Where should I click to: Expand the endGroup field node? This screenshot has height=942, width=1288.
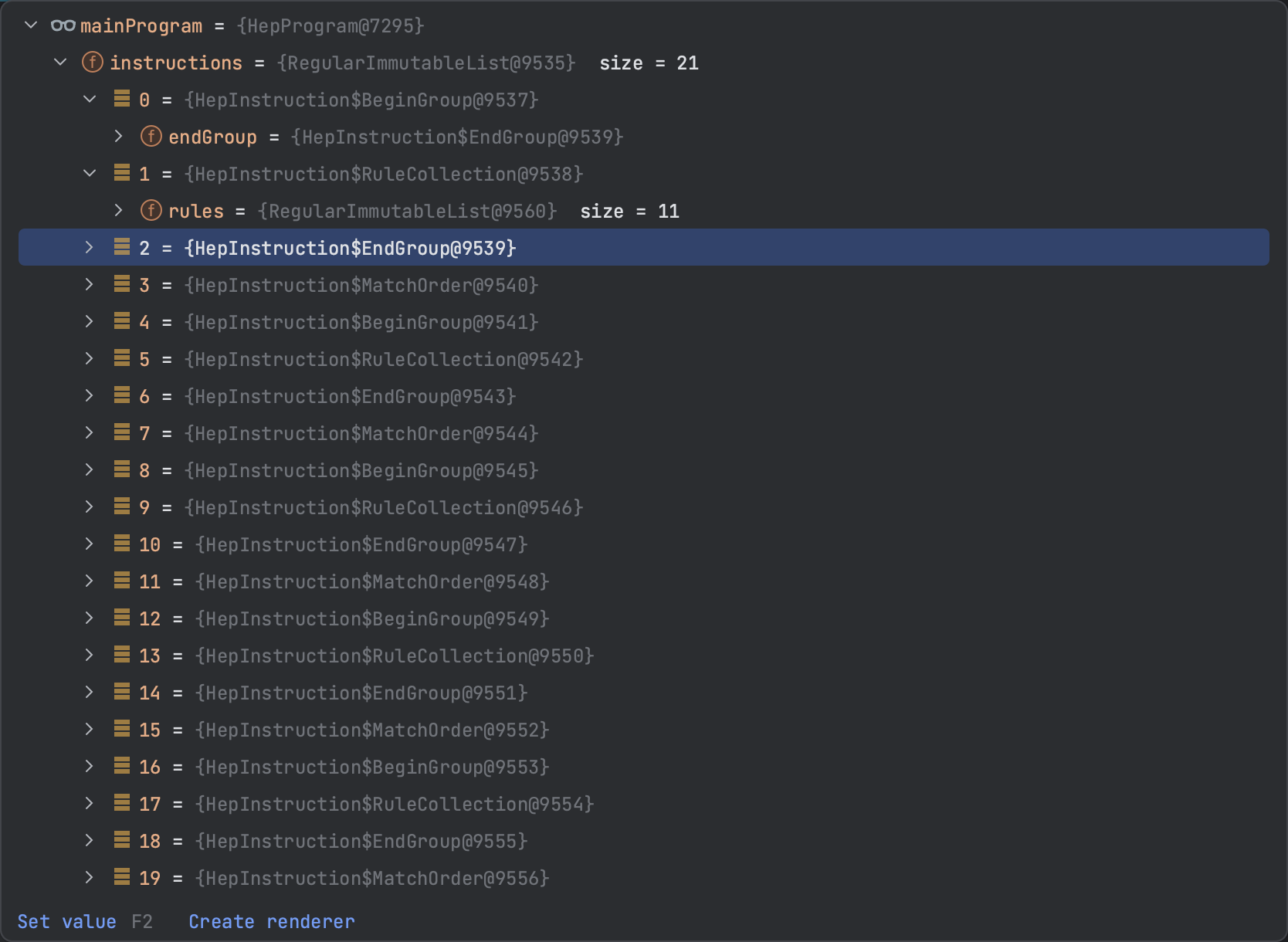tap(118, 137)
